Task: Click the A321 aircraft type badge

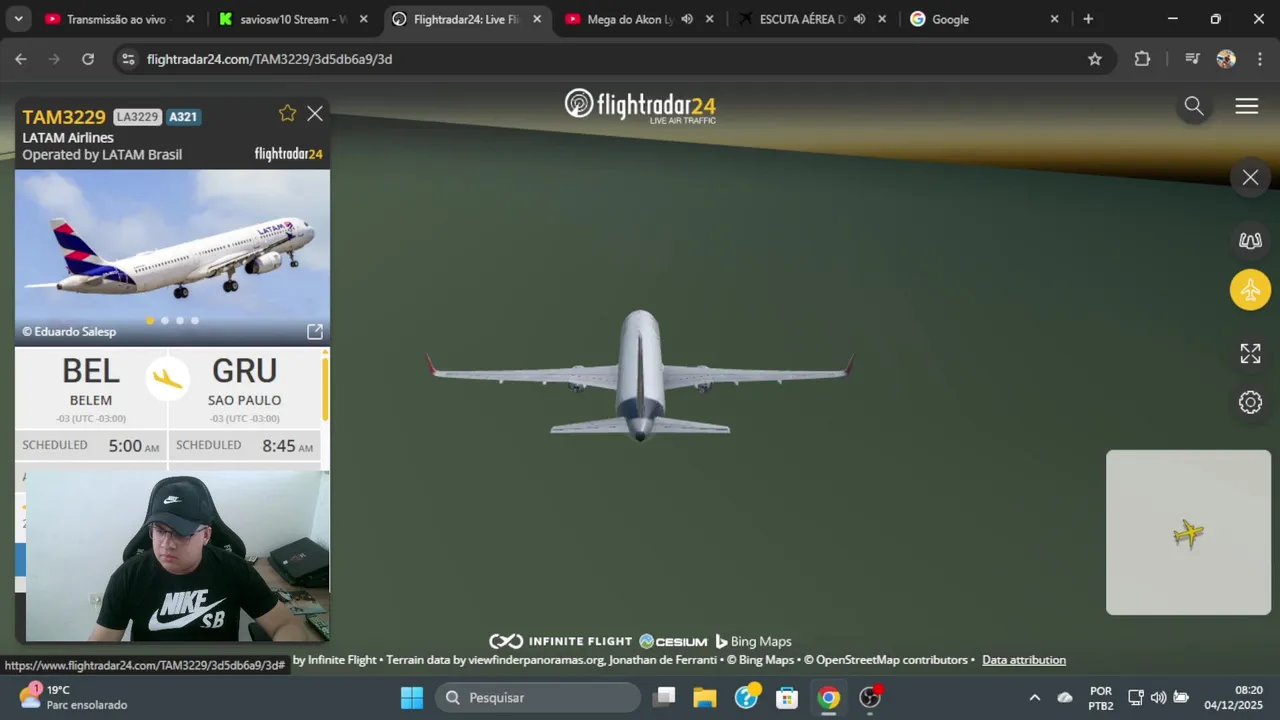Action: coord(183,117)
